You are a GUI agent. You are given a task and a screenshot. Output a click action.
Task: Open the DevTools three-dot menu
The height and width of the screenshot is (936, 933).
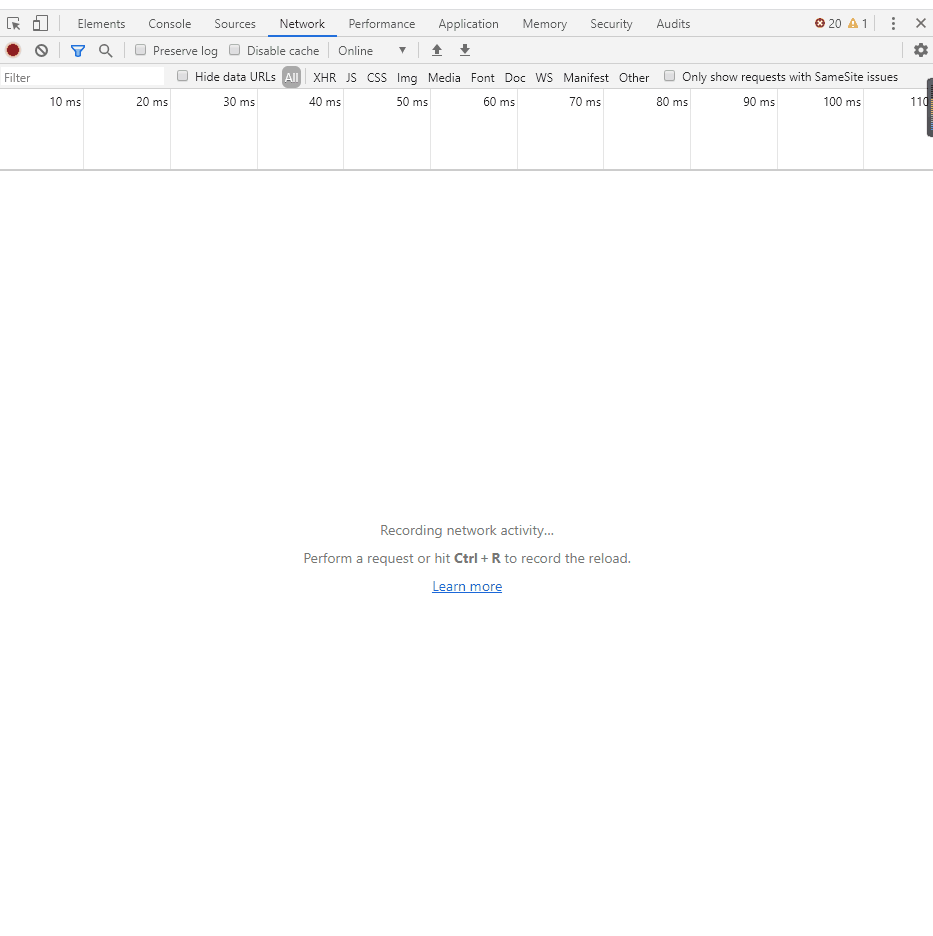pyautogui.click(x=893, y=23)
